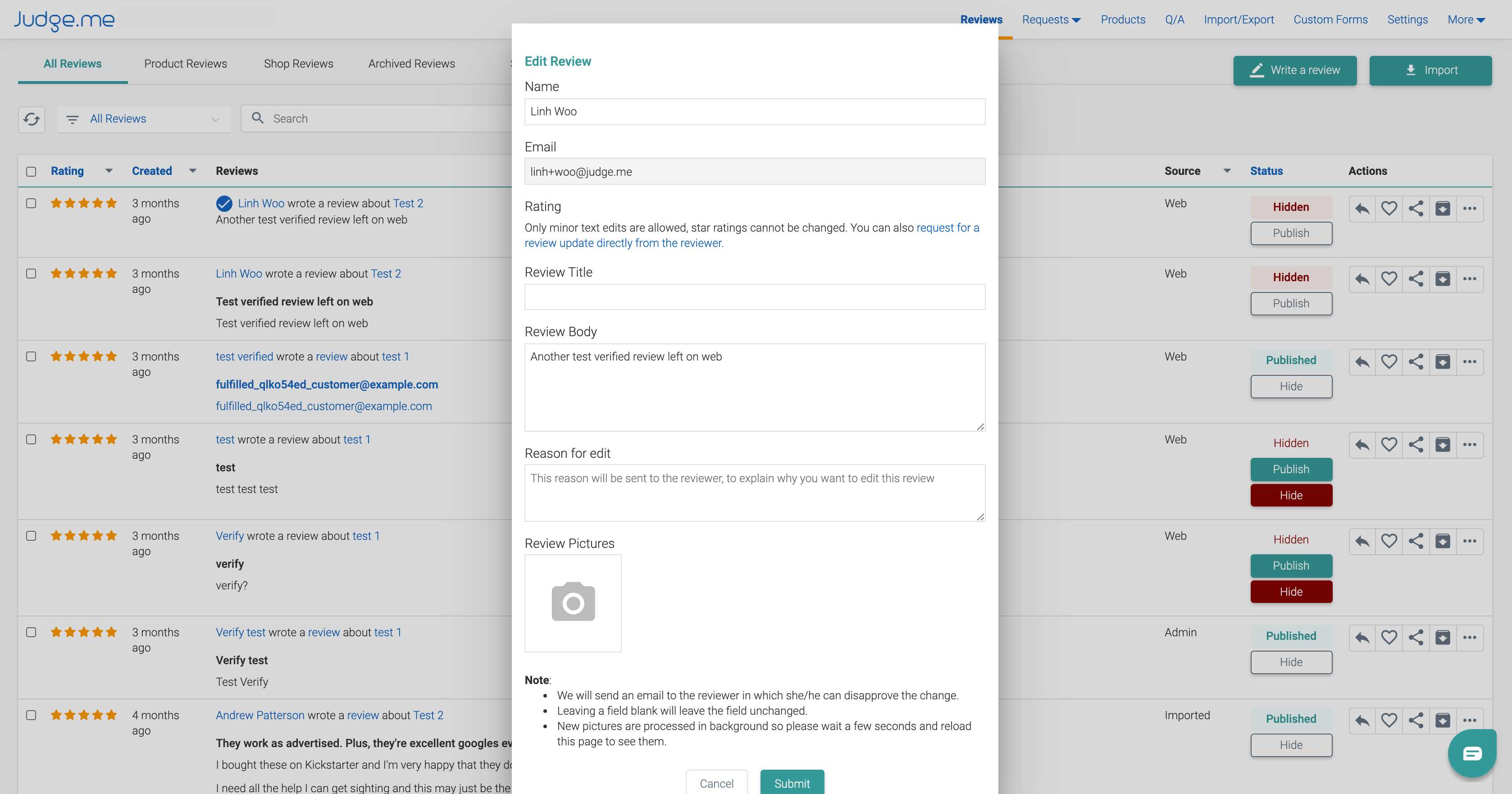This screenshot has height=794, width=1512.
Task: Click into the Review Title field
Action: tap(755, 297)
